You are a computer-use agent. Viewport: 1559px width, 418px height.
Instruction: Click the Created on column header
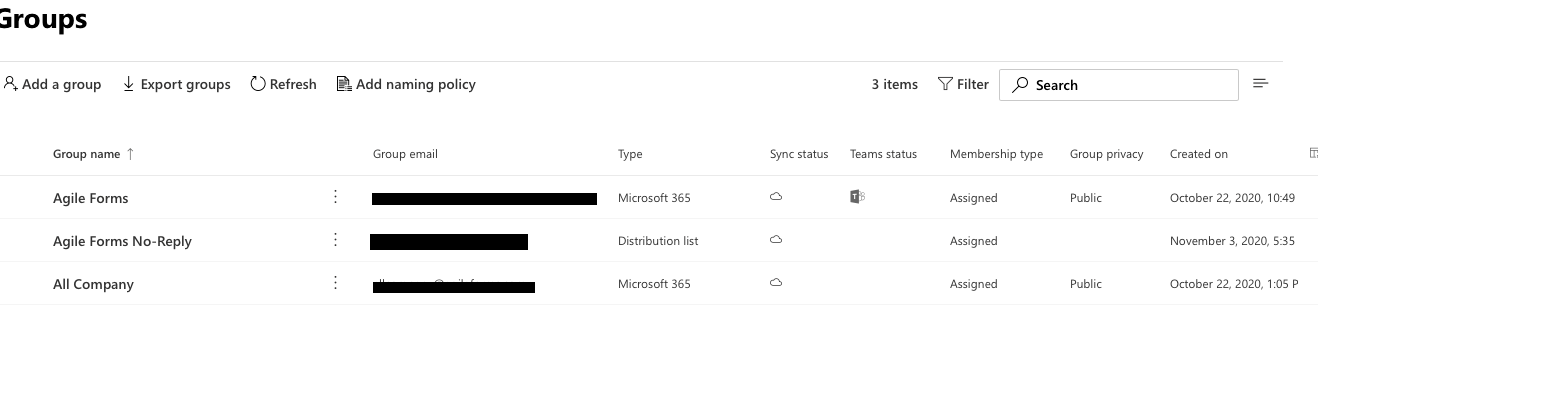[x=1199, y=154]
